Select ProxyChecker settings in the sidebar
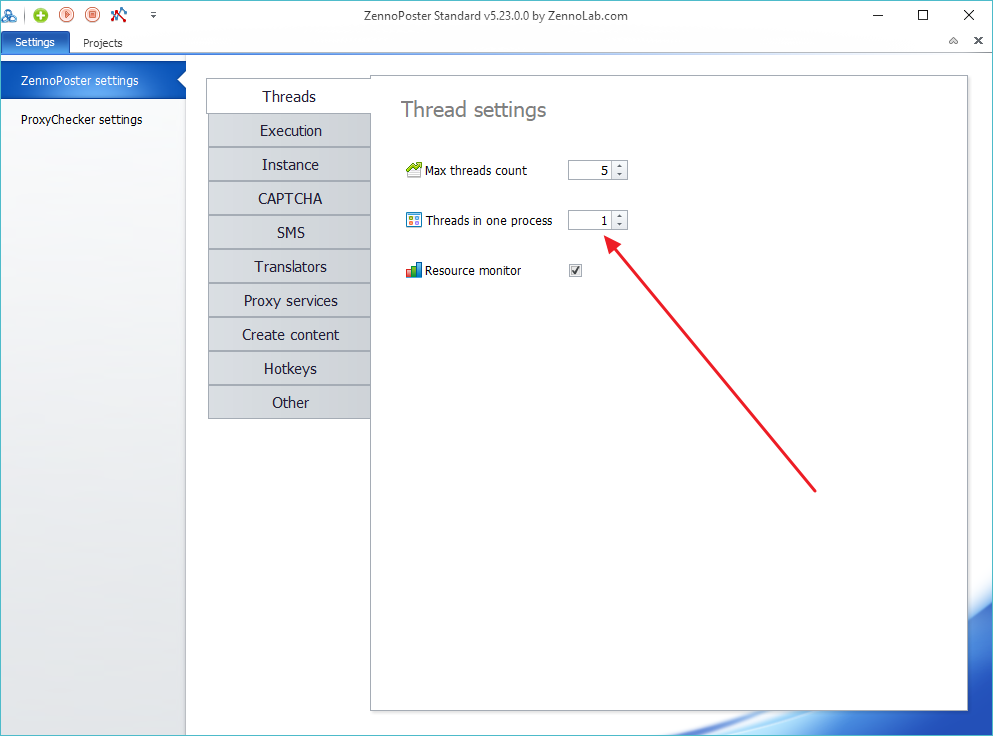This screenshot has height=736, width=993. pyautogui.click(x=82, y=120)
